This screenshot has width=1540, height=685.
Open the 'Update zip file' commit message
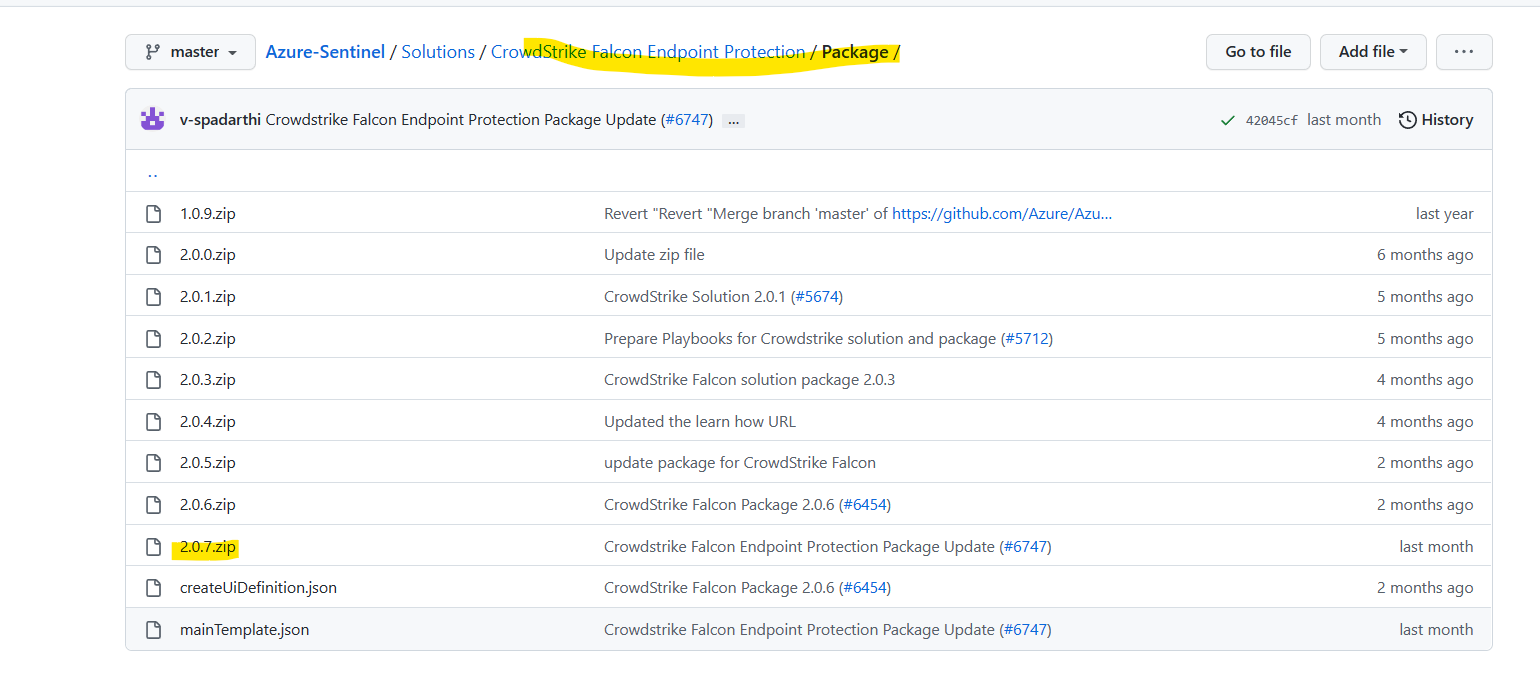coord(654,255)
